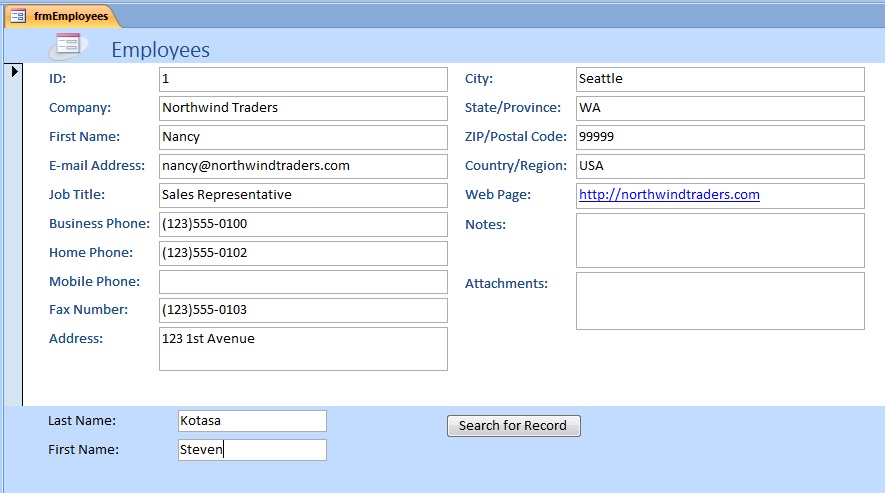This screenshot has height=493, width=885.
Task: Click the E-mail Address: label
Action: 97,165
